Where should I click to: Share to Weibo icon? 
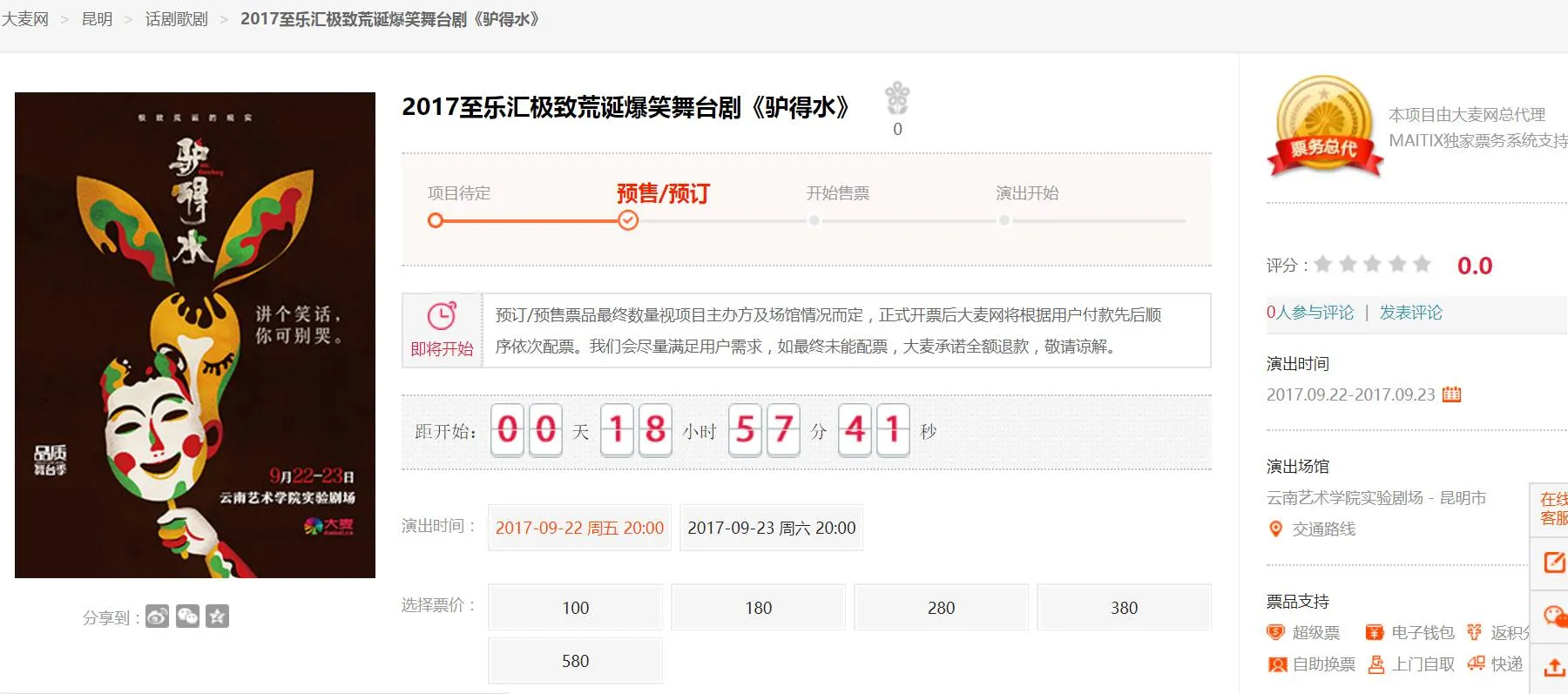coord(158,617)
